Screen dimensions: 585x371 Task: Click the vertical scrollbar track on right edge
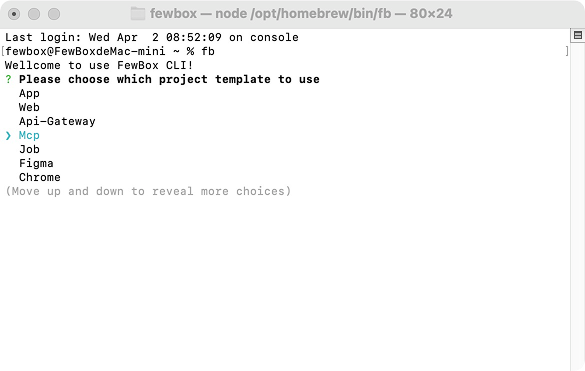pyautogui.click(x=578, y=205)
